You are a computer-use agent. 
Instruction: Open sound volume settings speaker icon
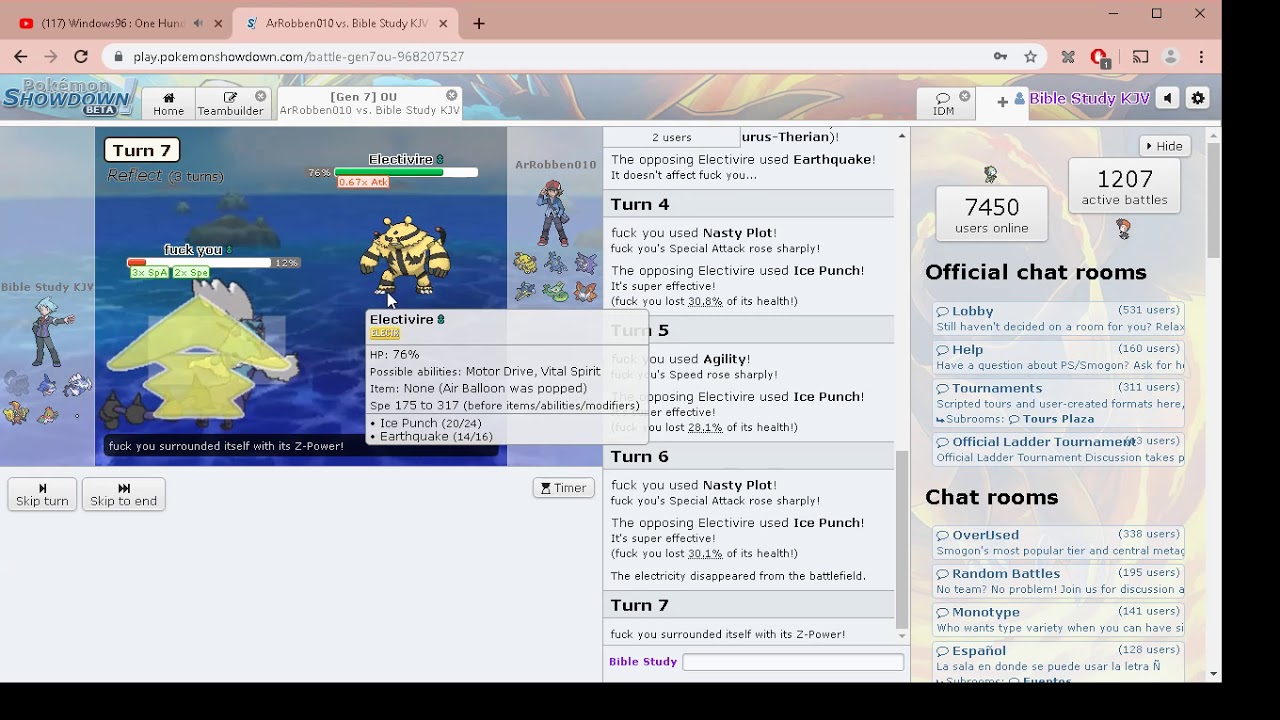[1168, 99]
